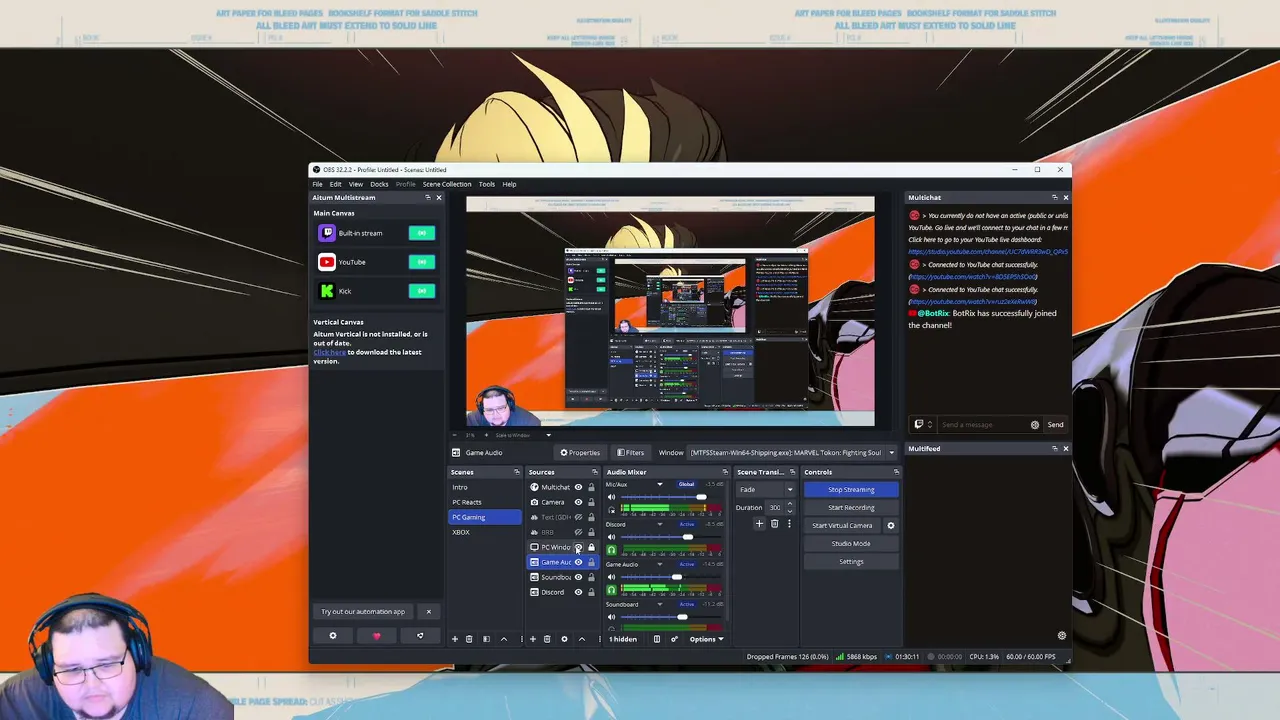Screen dimensions: 1280x720
Task: Unlock the PC Window source
Action: click(591, 547)
